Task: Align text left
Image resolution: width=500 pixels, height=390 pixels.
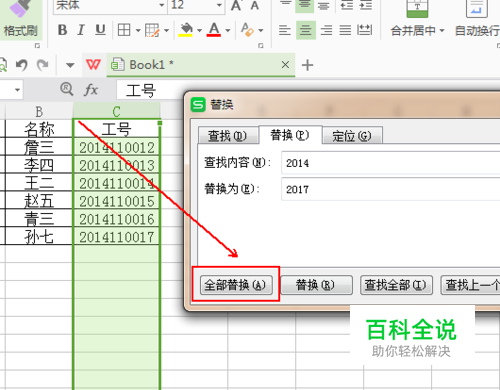Action: tap(285, 30)
